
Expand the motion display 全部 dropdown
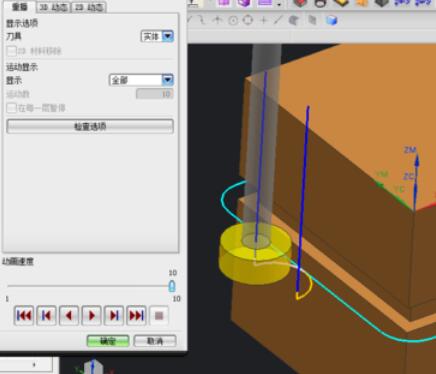coord(141,80)
